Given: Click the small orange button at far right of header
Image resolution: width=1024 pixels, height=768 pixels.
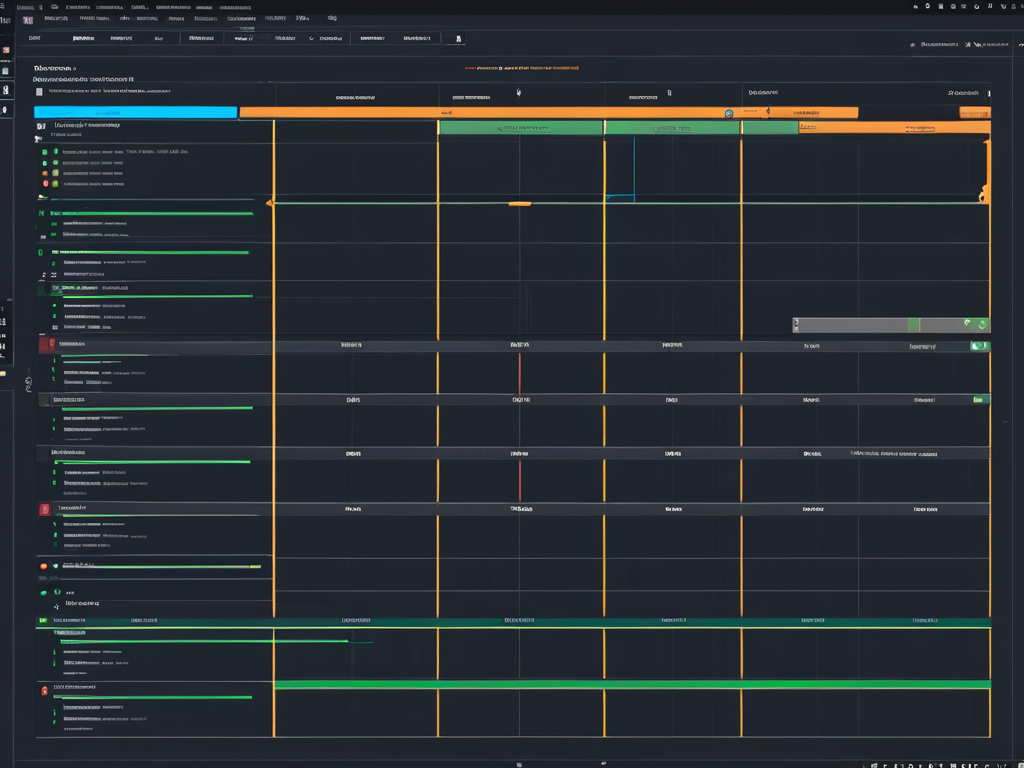Looking at the screenshot, I should coord(974,113).
